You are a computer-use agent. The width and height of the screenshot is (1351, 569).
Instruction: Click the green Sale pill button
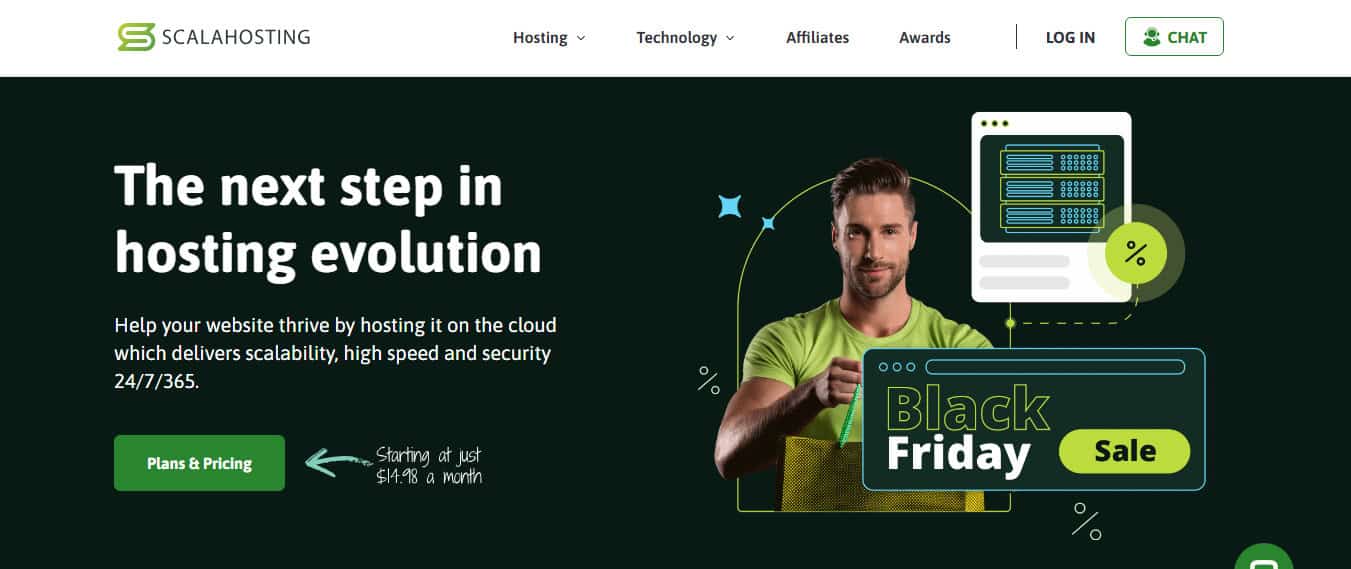tap(1124, 451)
